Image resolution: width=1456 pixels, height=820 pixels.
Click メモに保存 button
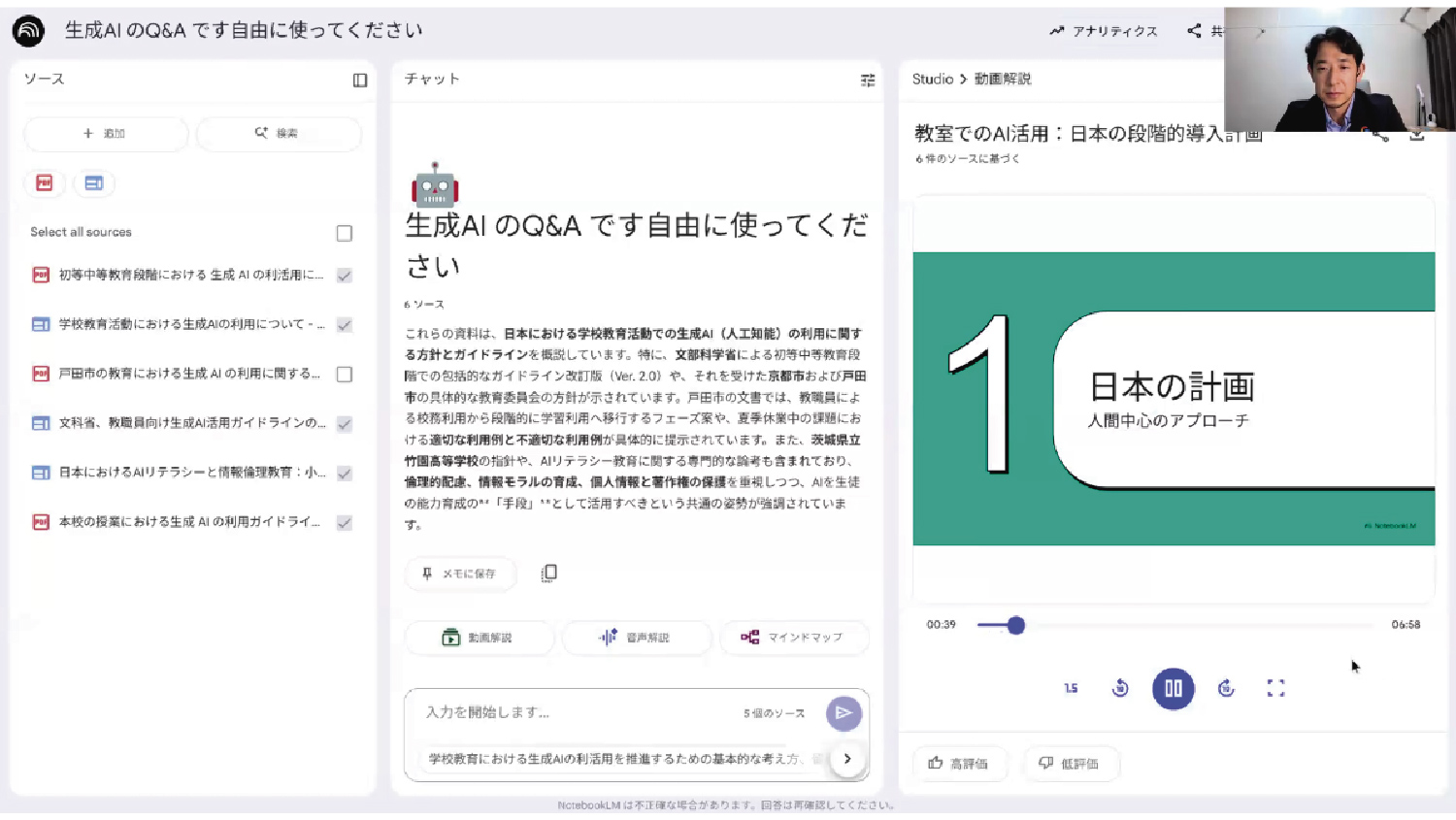tap(460, 574)
